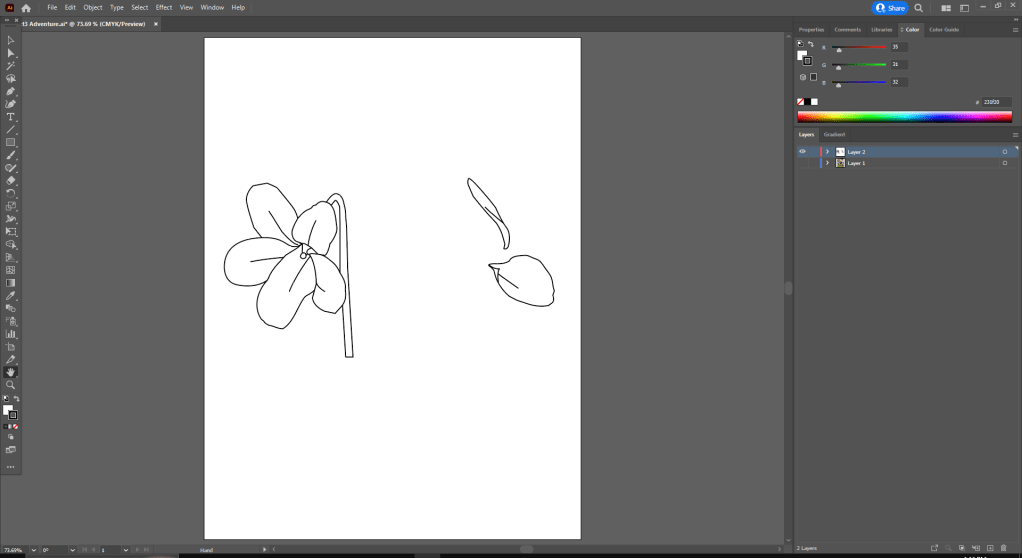1022x558 pixels.
Task: Switch to the Properties panel tab
Action: [x=811, y=30]
